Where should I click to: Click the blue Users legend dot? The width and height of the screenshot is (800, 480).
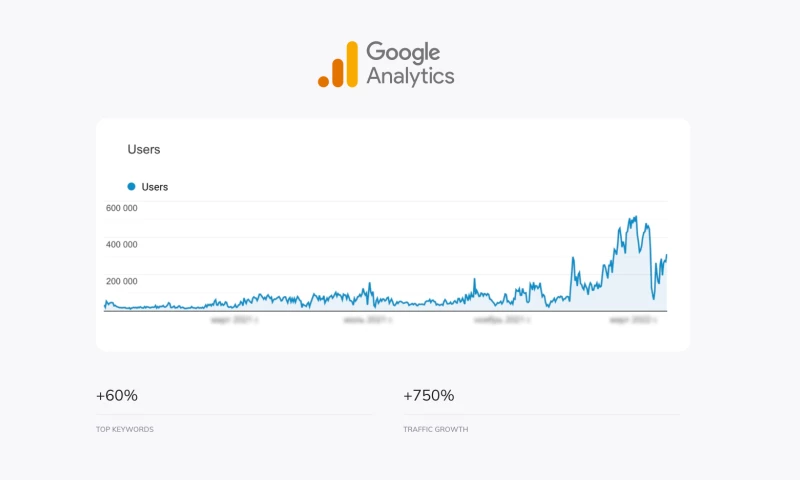point(131,187)
